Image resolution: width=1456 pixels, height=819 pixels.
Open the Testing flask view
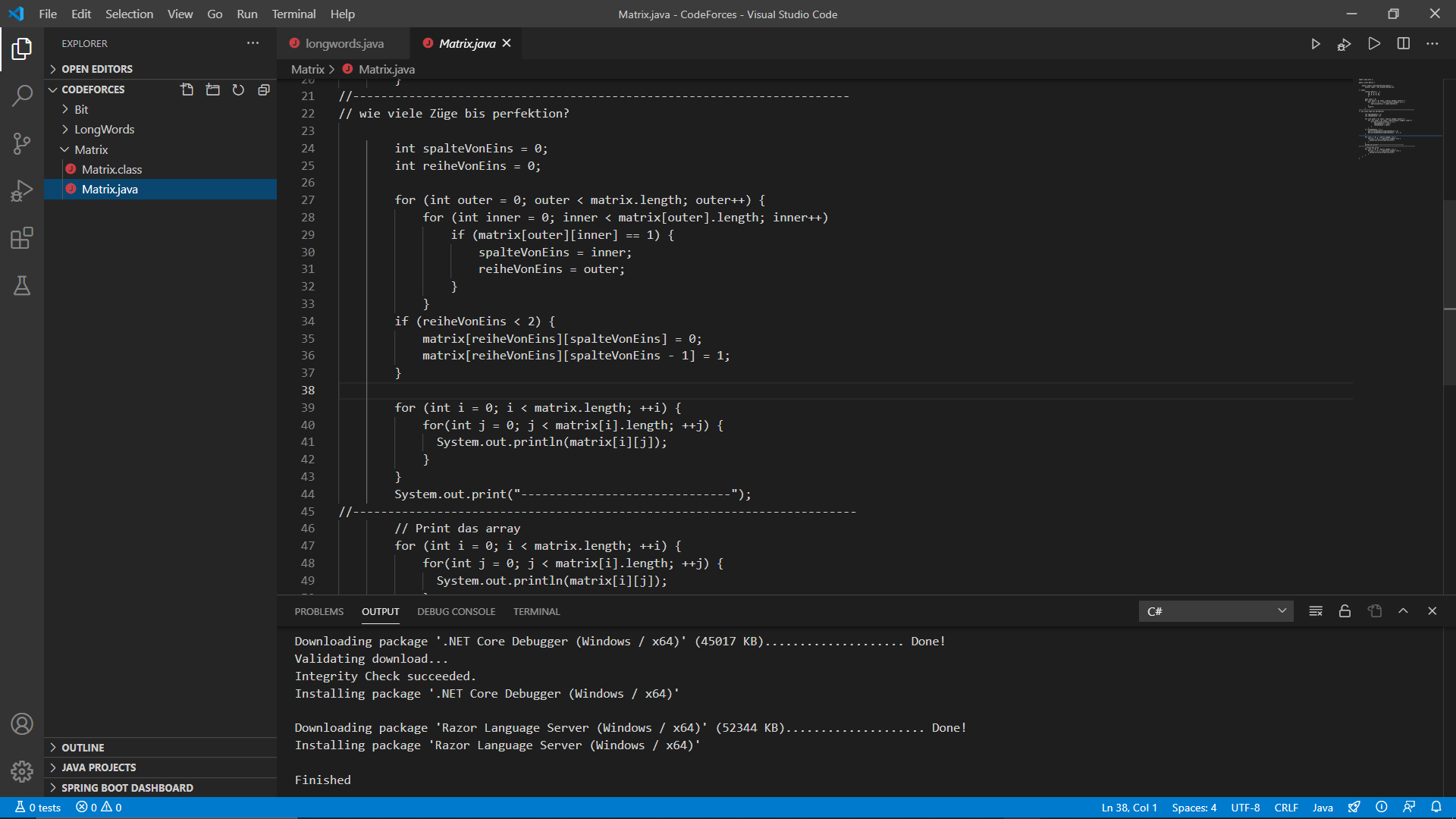click(x=22, y=286)
